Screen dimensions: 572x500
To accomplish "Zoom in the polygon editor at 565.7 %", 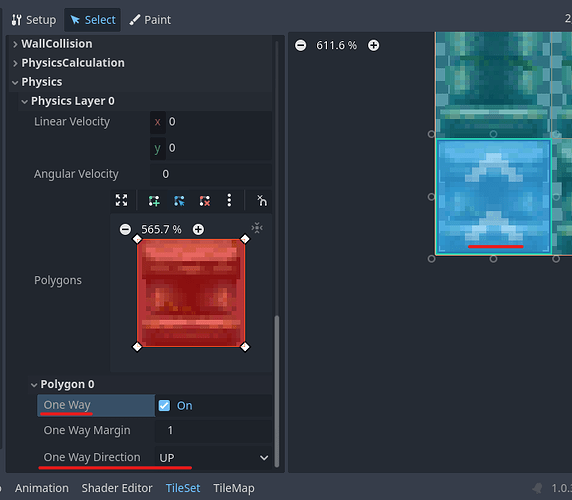I will coord(198,229).
